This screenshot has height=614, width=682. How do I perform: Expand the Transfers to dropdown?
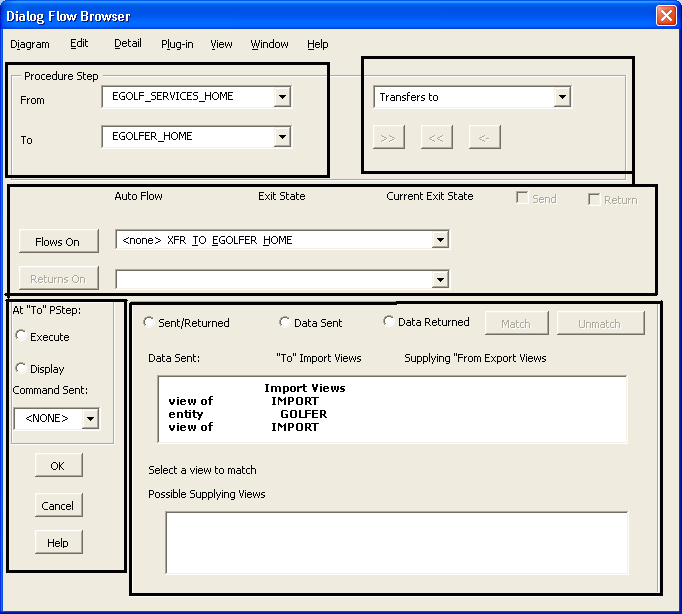click(562, 97)
